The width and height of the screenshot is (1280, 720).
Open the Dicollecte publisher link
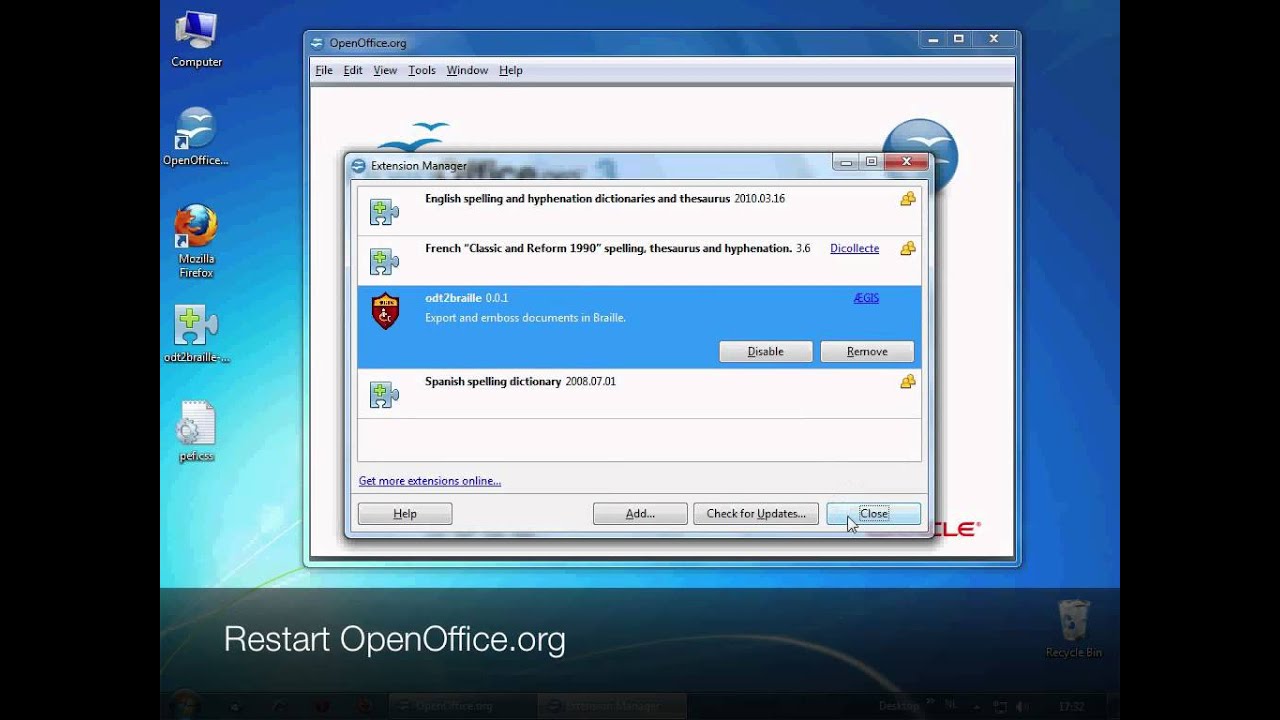coord(854,248)
